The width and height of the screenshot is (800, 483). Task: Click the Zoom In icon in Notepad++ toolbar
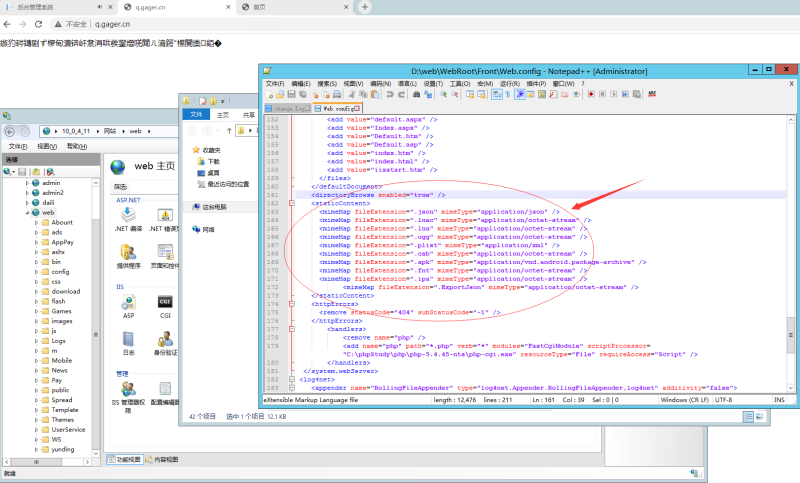click(443, 94)
